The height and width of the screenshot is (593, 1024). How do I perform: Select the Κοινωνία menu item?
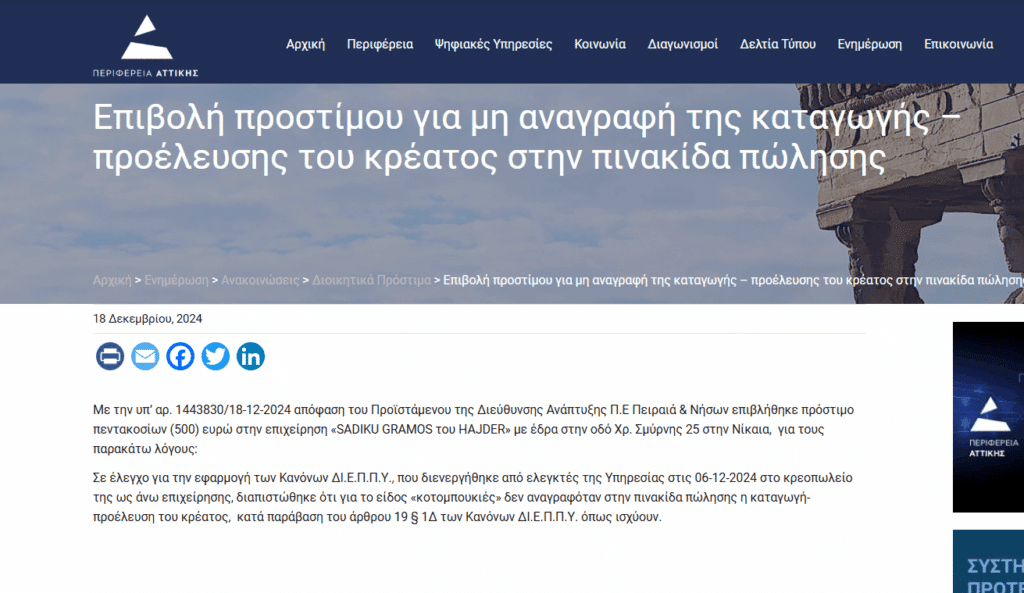click(600, 44)
